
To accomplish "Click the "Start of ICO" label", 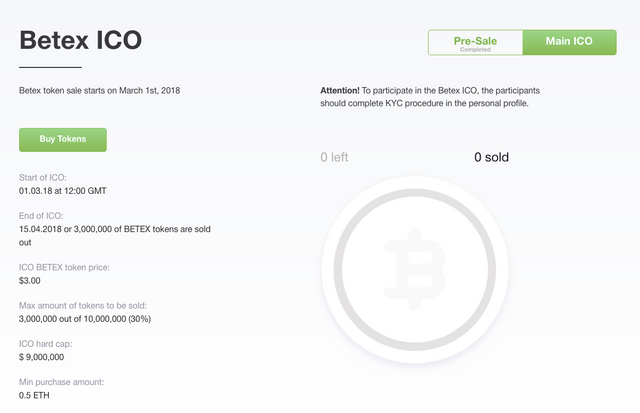I will coord(42,177).
